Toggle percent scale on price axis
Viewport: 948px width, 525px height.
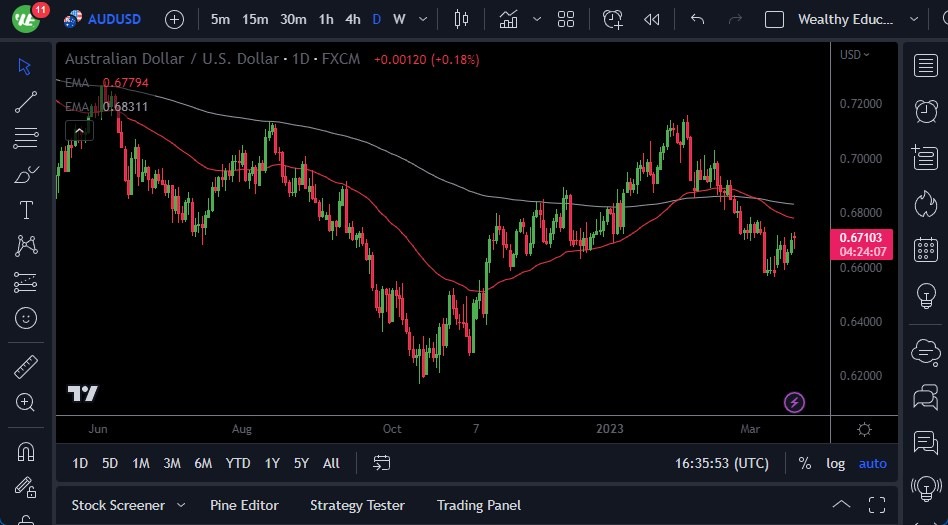tap(805, 463)
